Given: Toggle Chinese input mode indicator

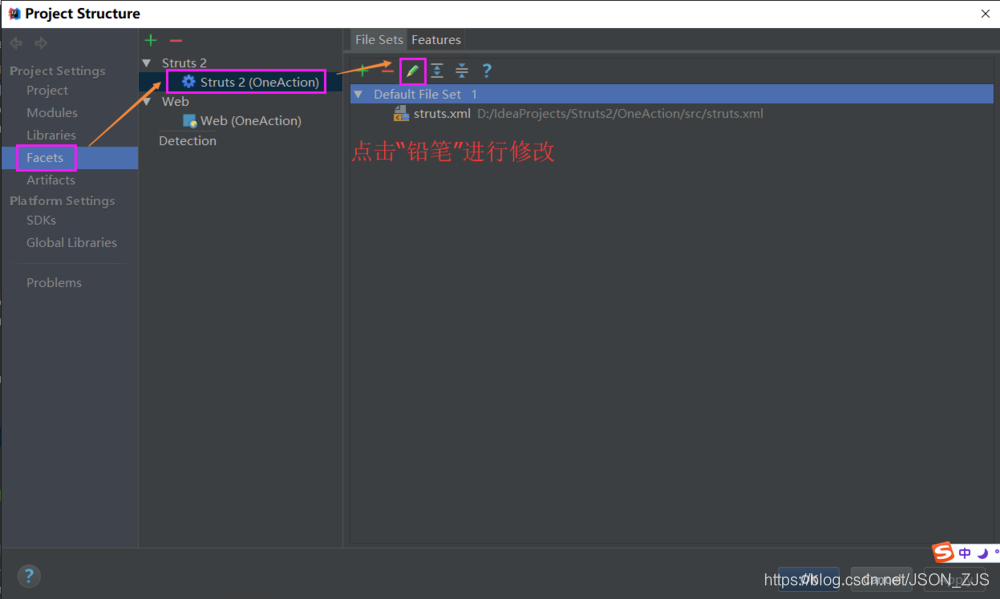Looking at the screenshot, I should click(x=964, y=553).
